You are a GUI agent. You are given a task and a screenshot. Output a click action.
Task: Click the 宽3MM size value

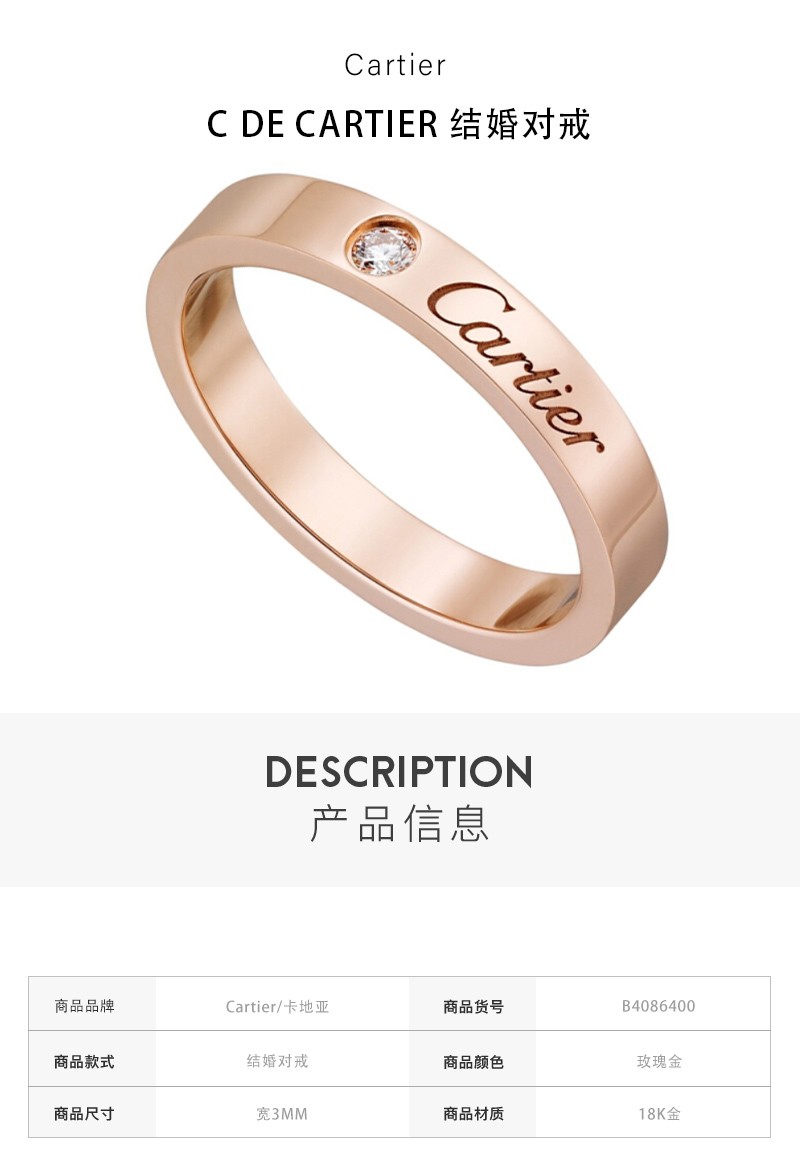281,1114
